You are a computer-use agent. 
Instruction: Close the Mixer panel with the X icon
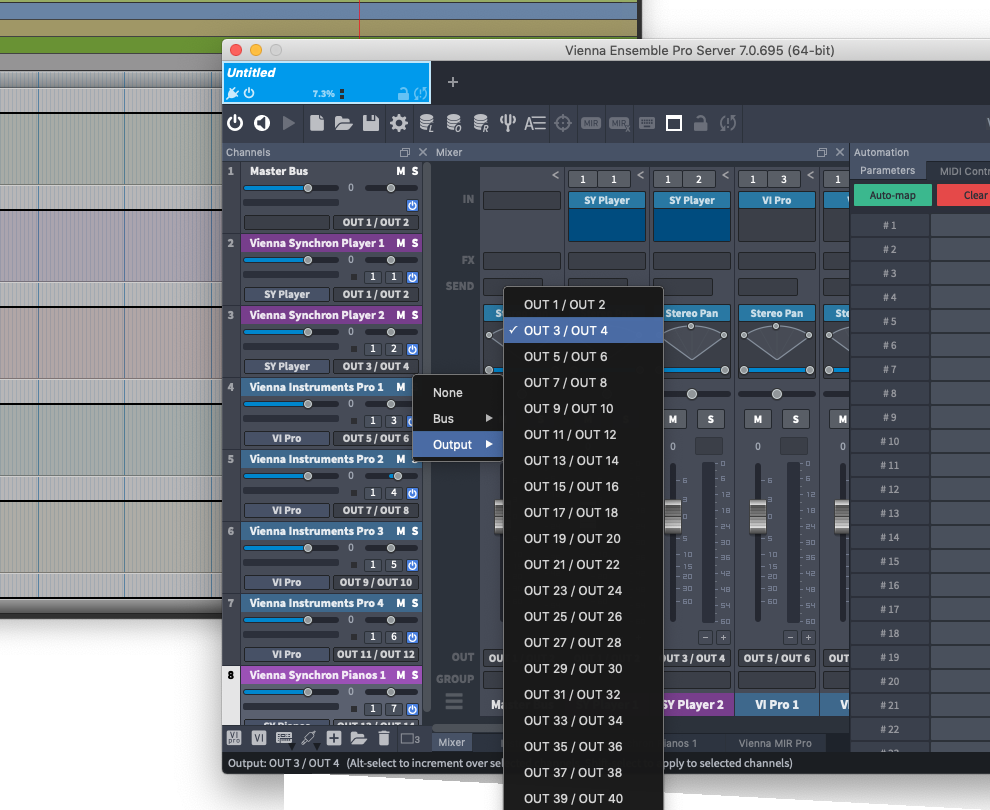(840, 152)
